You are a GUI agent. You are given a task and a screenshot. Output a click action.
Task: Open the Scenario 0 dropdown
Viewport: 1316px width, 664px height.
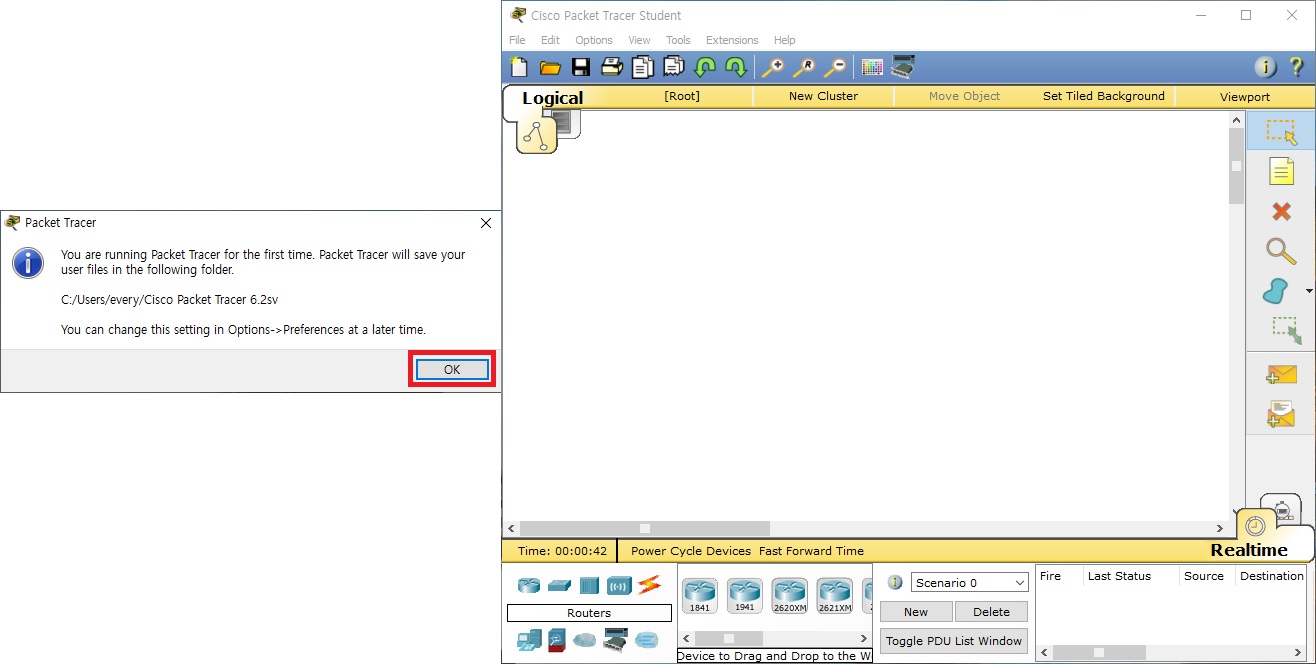[969, 582]
